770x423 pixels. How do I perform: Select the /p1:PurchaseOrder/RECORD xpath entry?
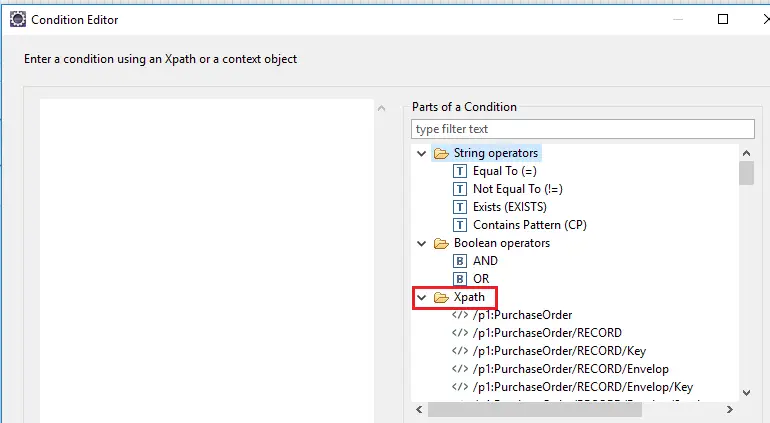547,333
